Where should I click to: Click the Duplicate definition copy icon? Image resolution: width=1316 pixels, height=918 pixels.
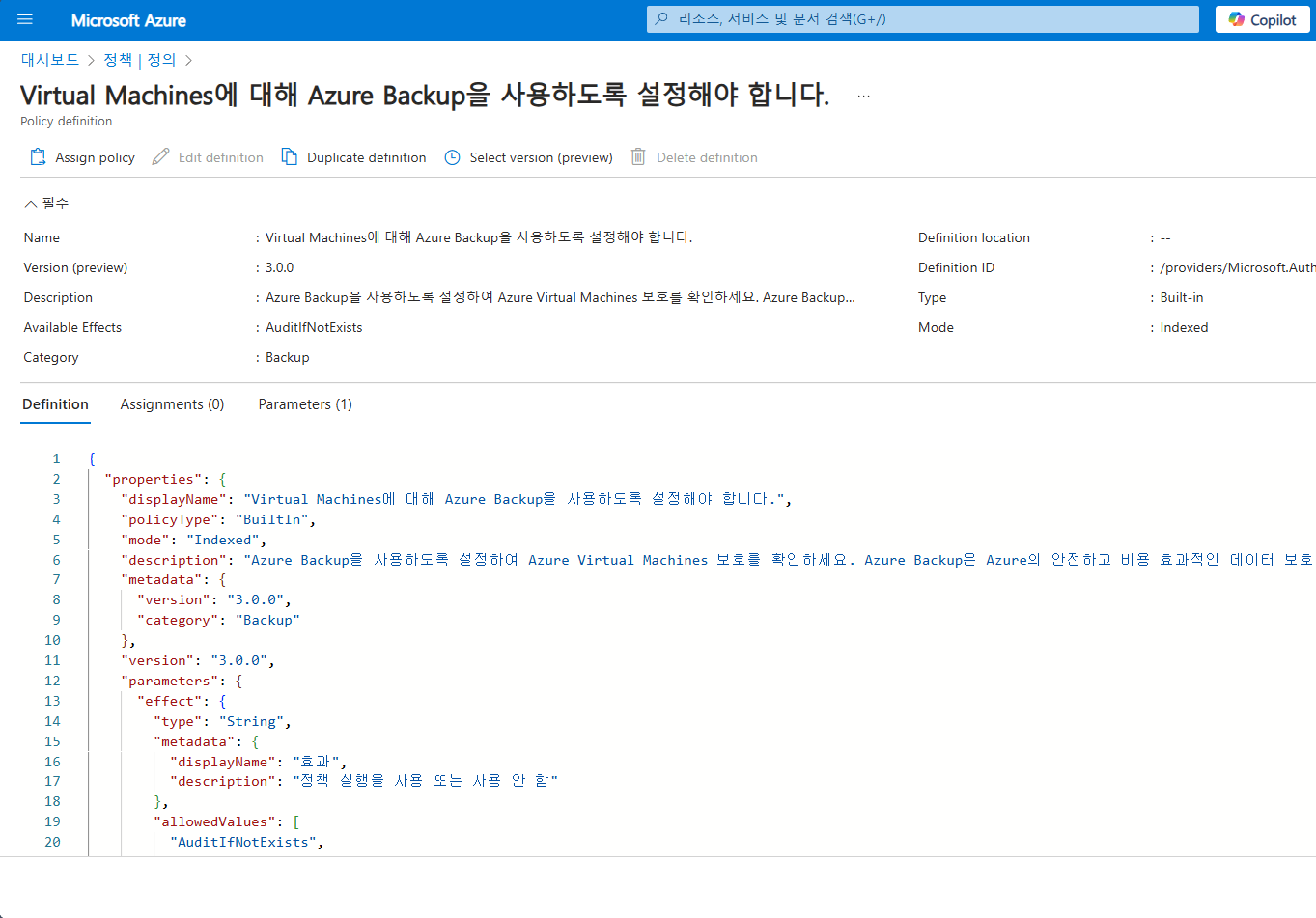pos(289,157)
